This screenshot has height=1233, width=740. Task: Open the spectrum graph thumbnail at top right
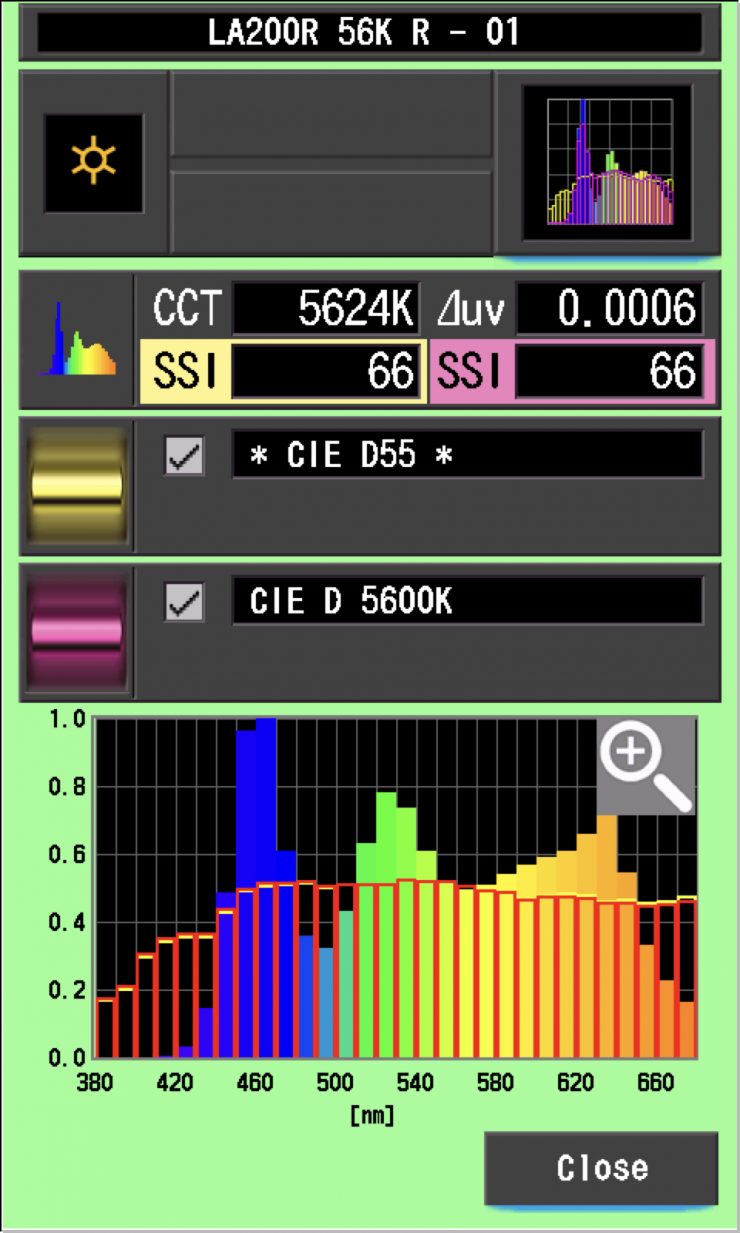[x=609, y=162]
